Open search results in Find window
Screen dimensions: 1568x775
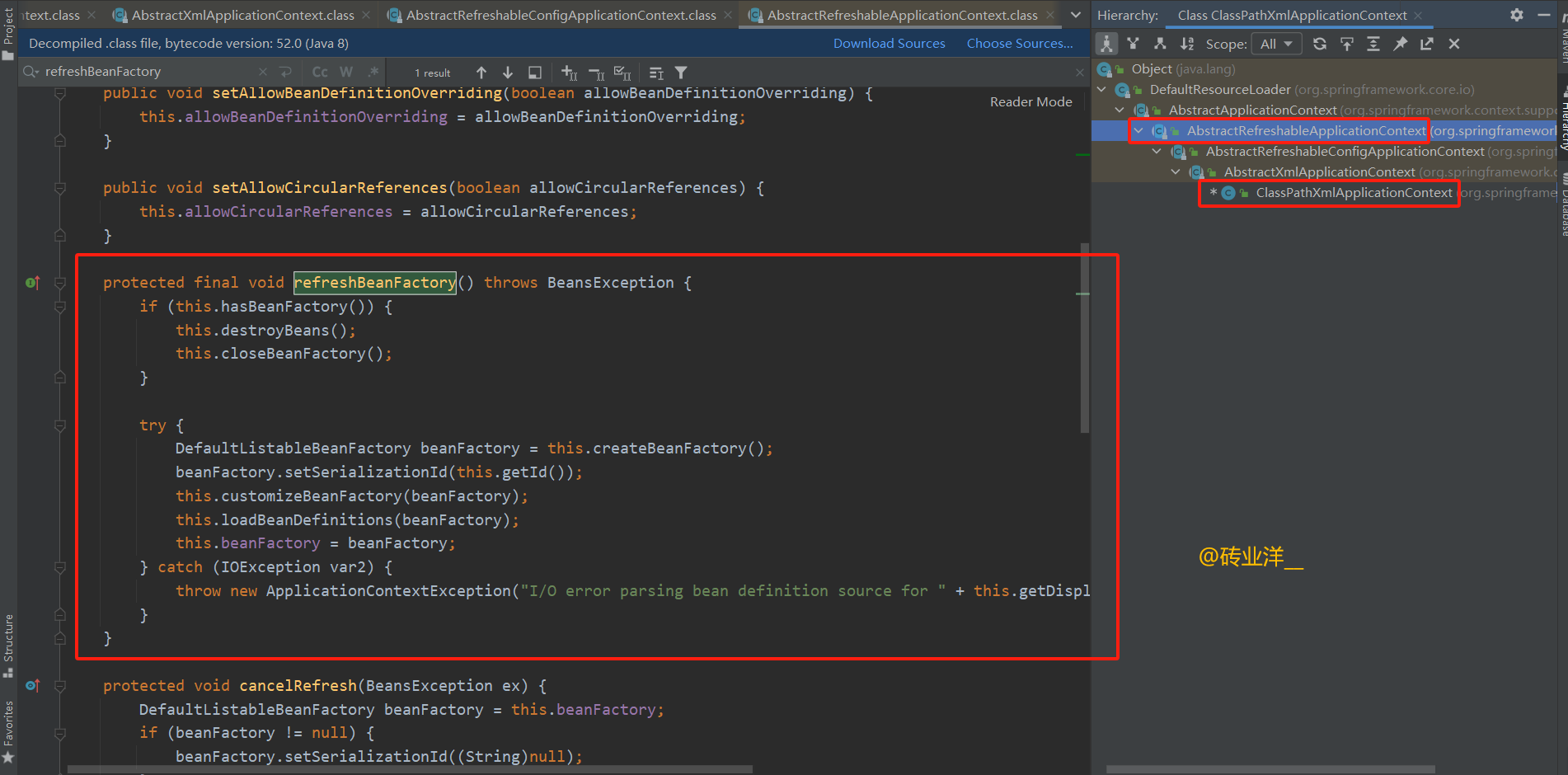point(535,73)
